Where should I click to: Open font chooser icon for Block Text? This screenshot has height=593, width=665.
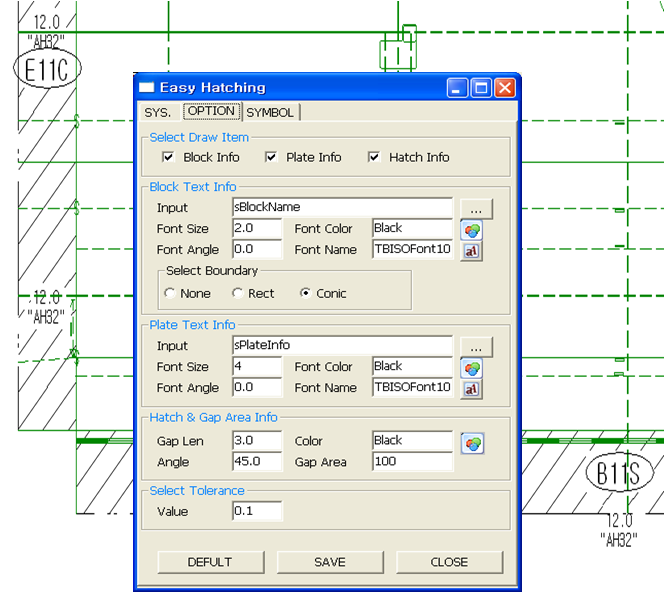click(x=472, y=251)
